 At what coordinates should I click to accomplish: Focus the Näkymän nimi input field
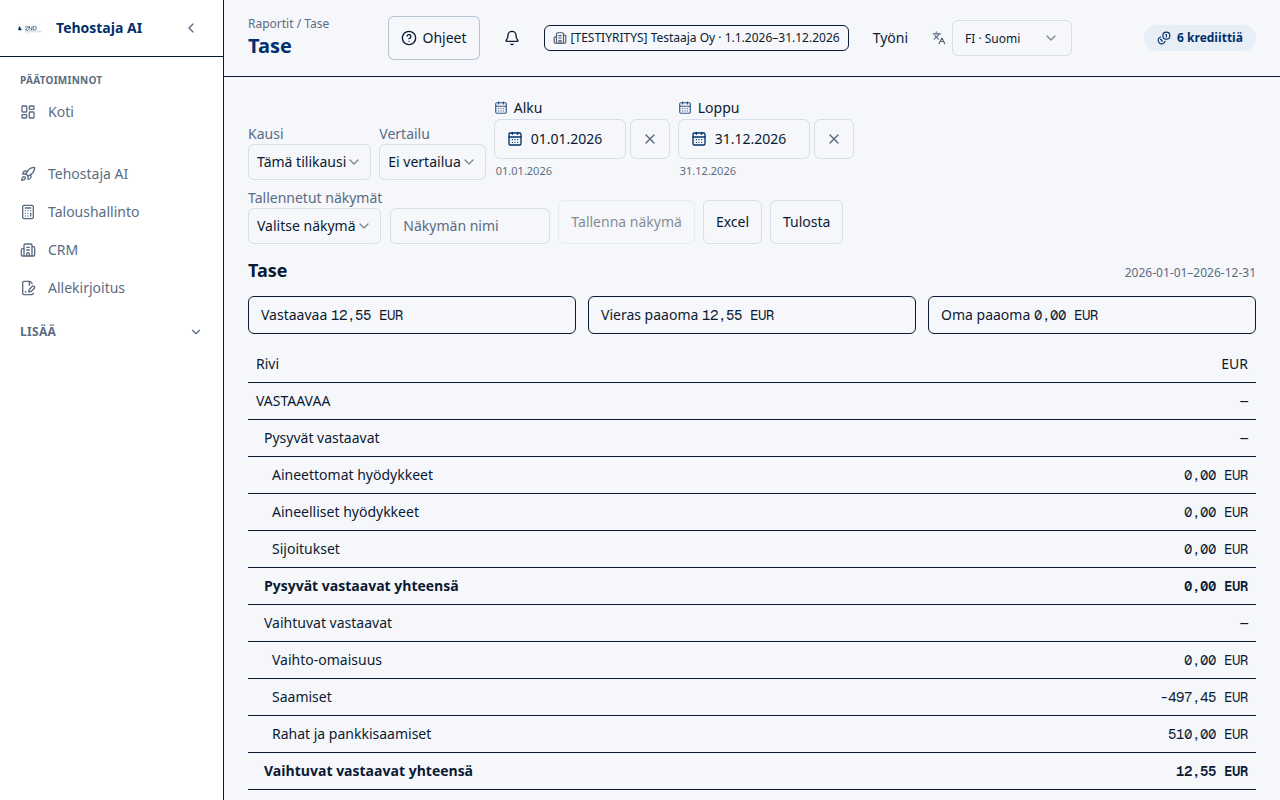470,226
